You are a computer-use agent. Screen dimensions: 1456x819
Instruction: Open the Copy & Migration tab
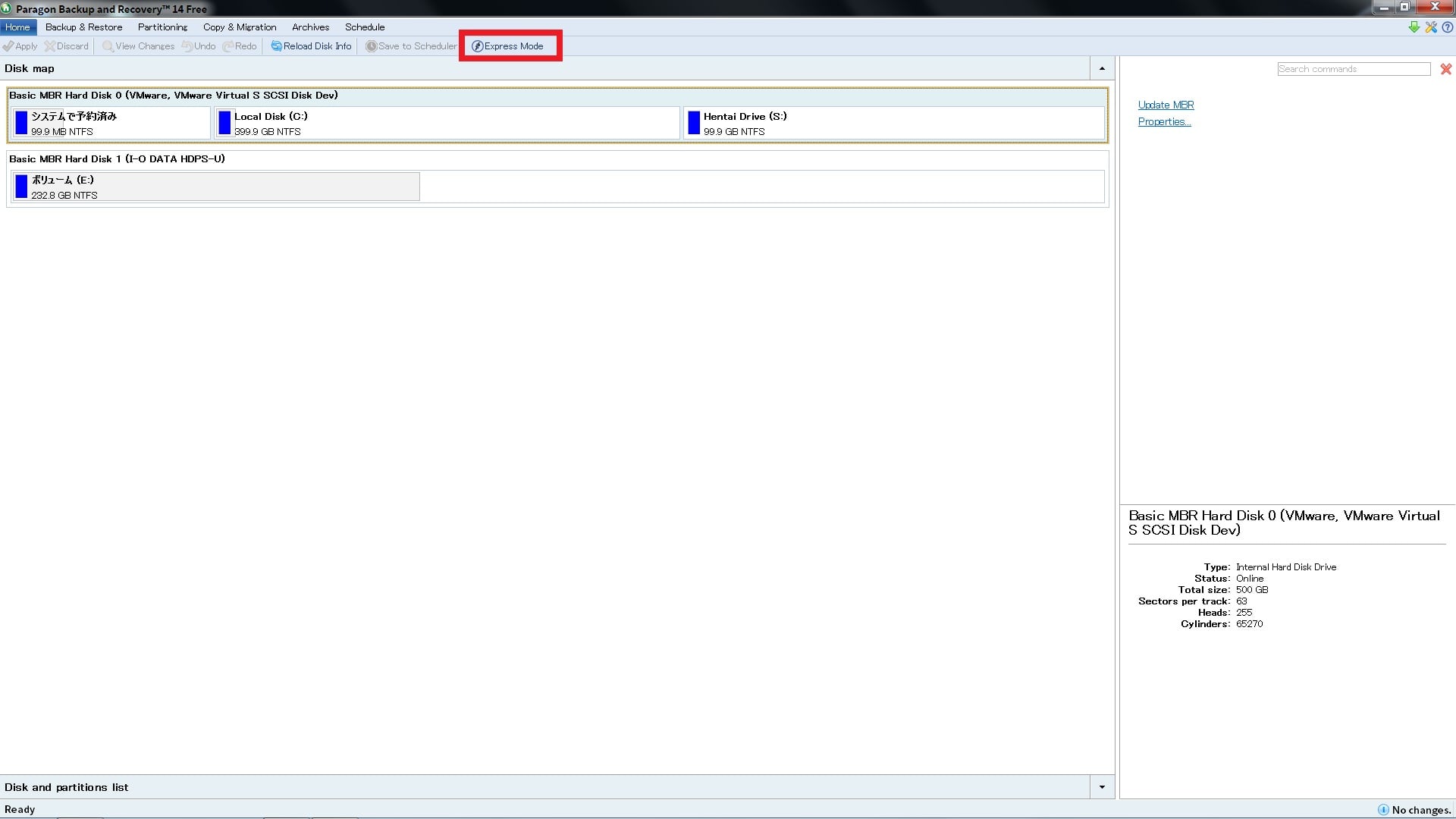(240, 27)
